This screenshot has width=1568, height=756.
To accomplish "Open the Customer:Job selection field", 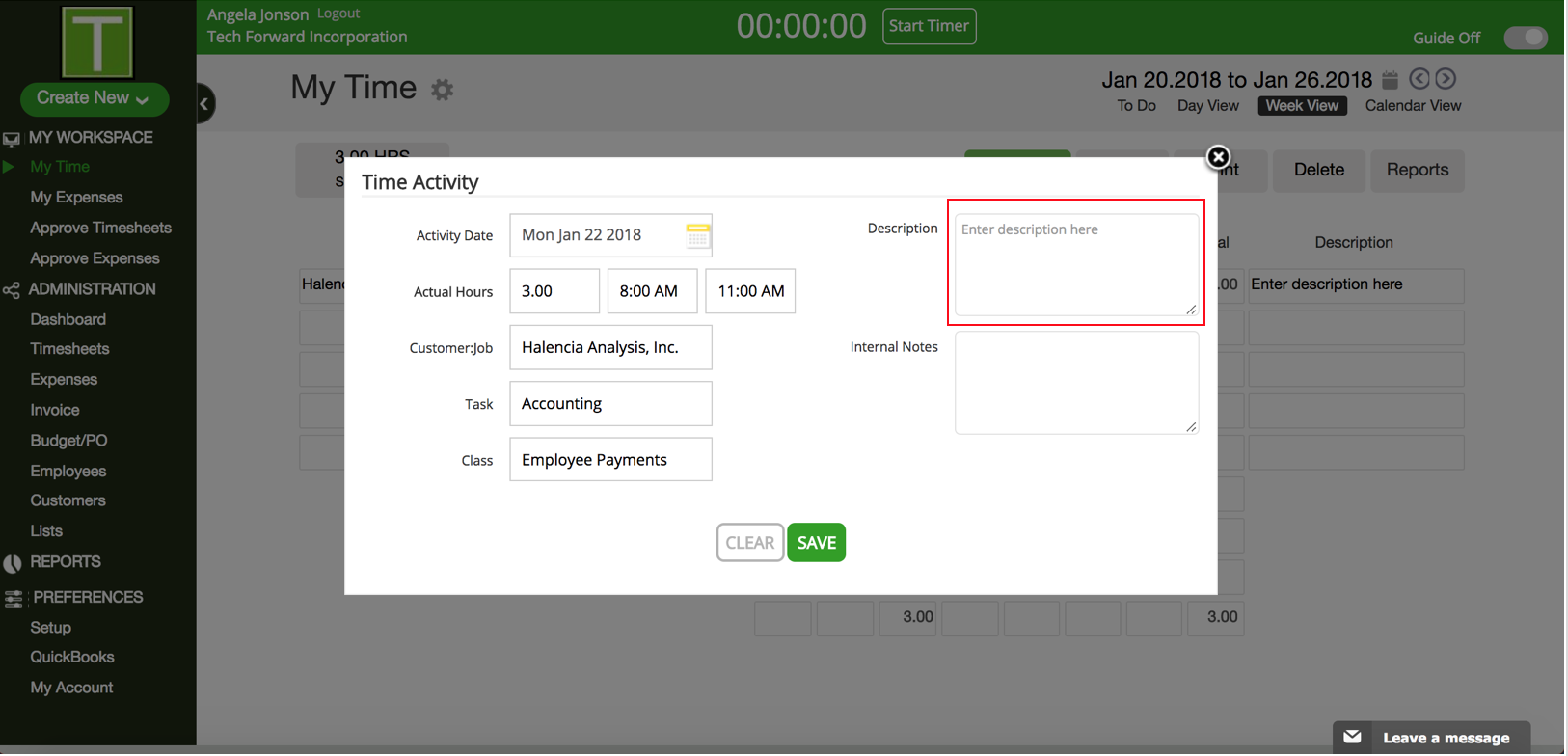I will (610, 347).
